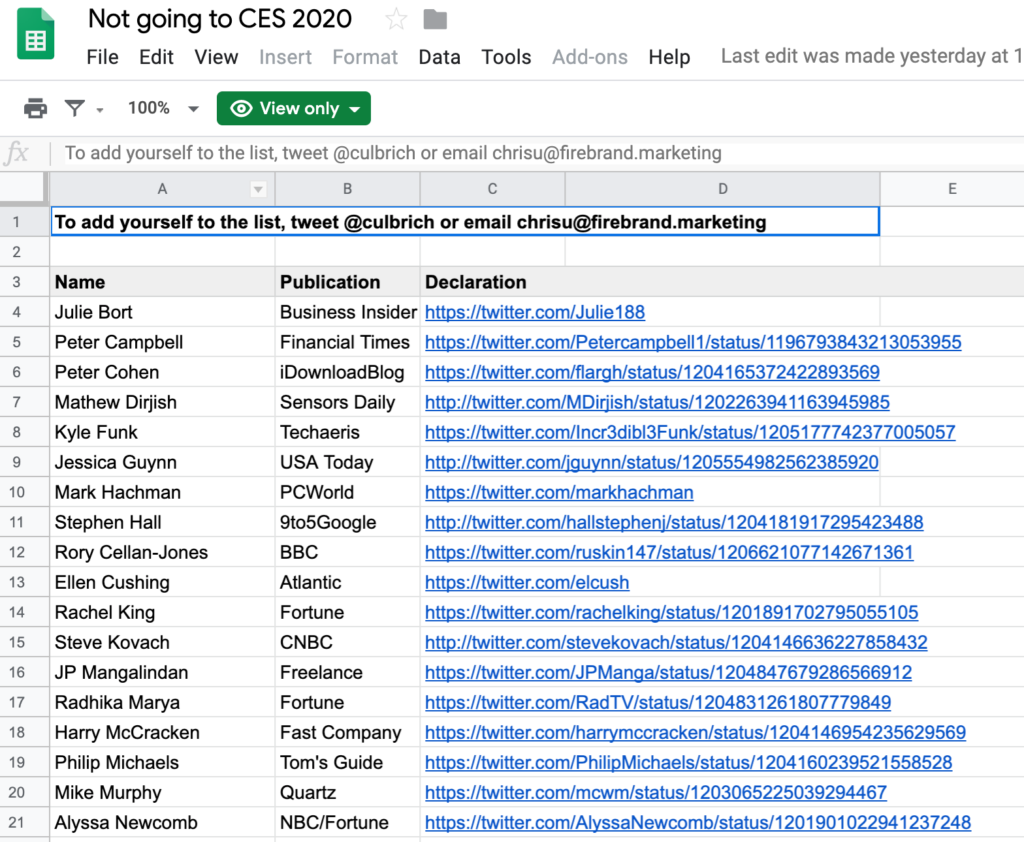Select row 3 header
The image size is (1024, 842).
(x=24, y=282)
